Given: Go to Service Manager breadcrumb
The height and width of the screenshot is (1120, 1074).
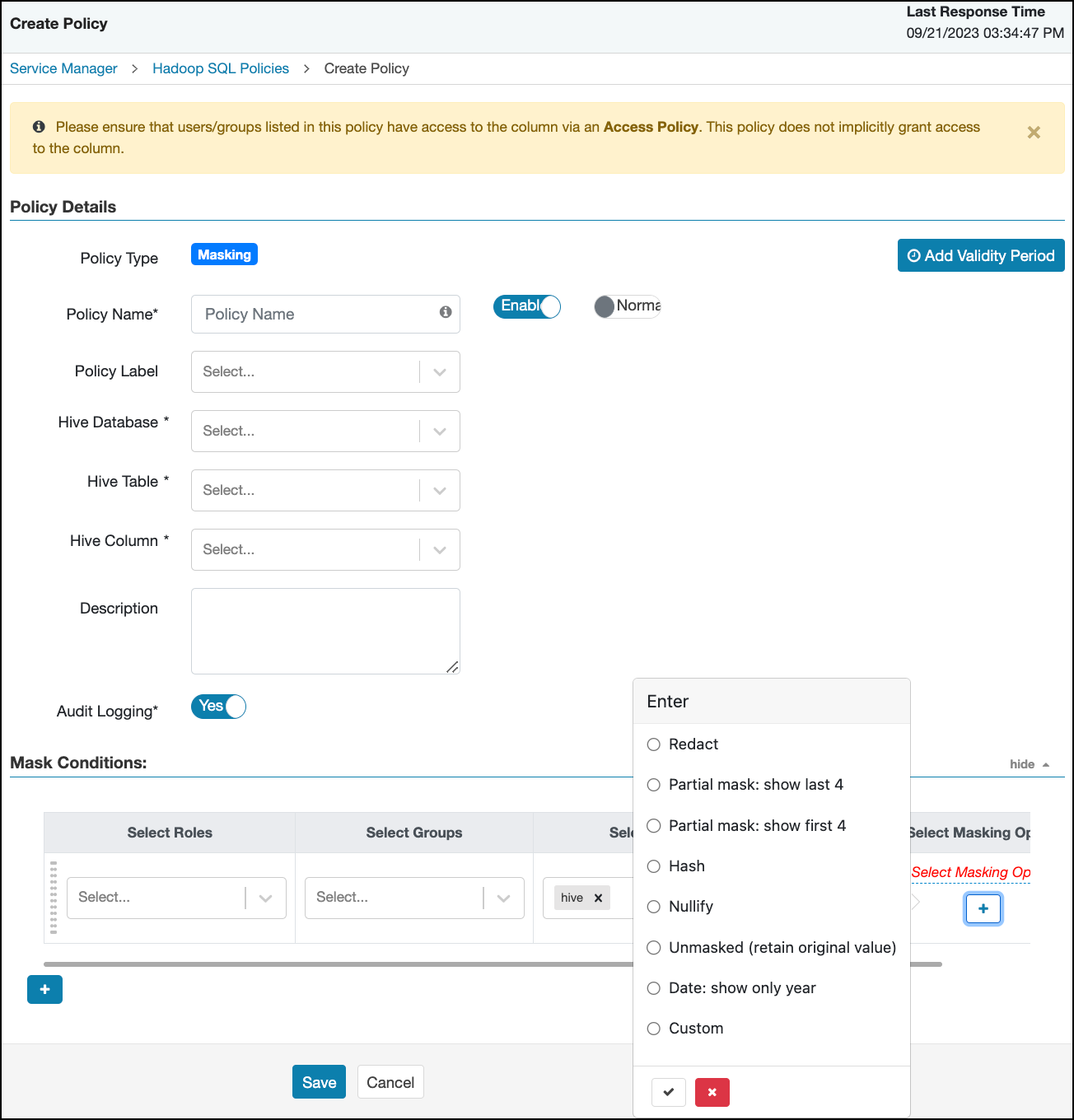Looking at the screenshot, I should [x=63, y=68].
